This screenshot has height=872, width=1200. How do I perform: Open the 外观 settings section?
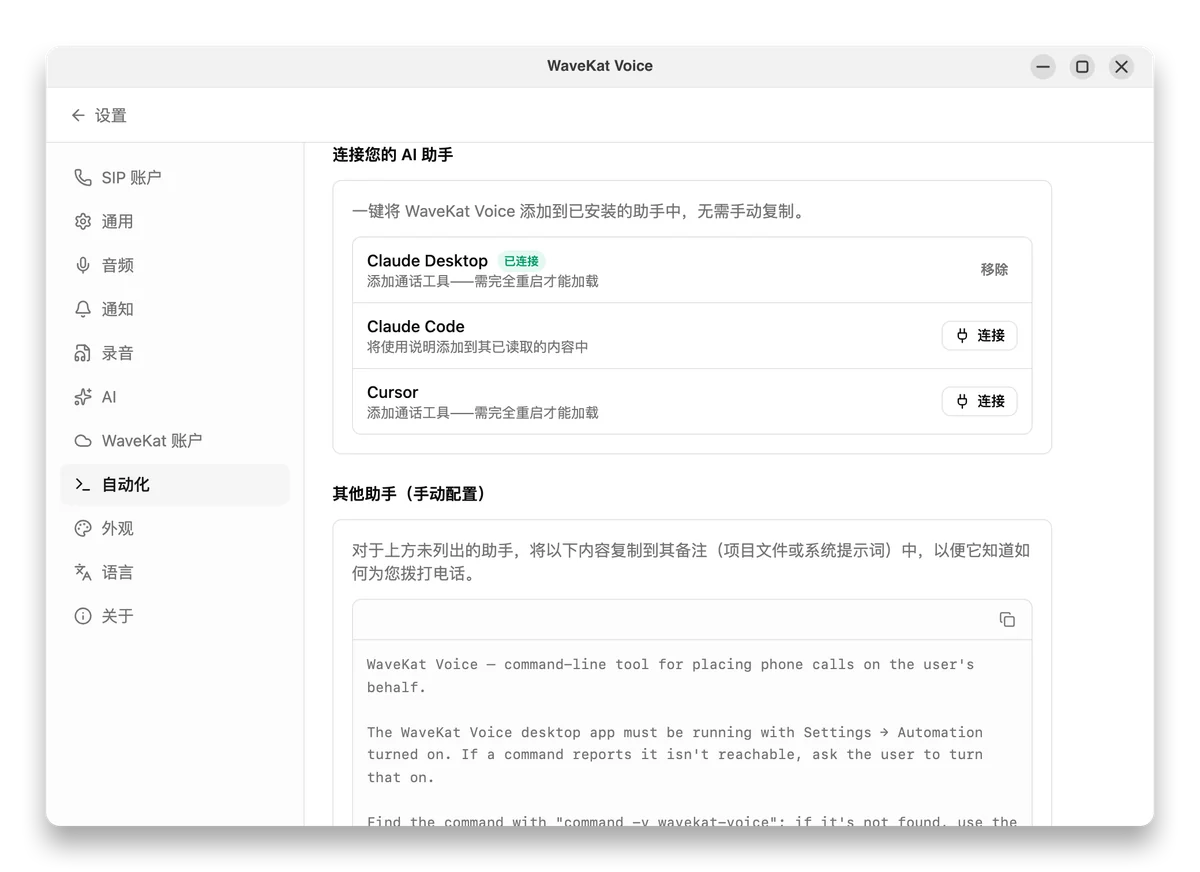pyautogui.click(x=175, y=529)
